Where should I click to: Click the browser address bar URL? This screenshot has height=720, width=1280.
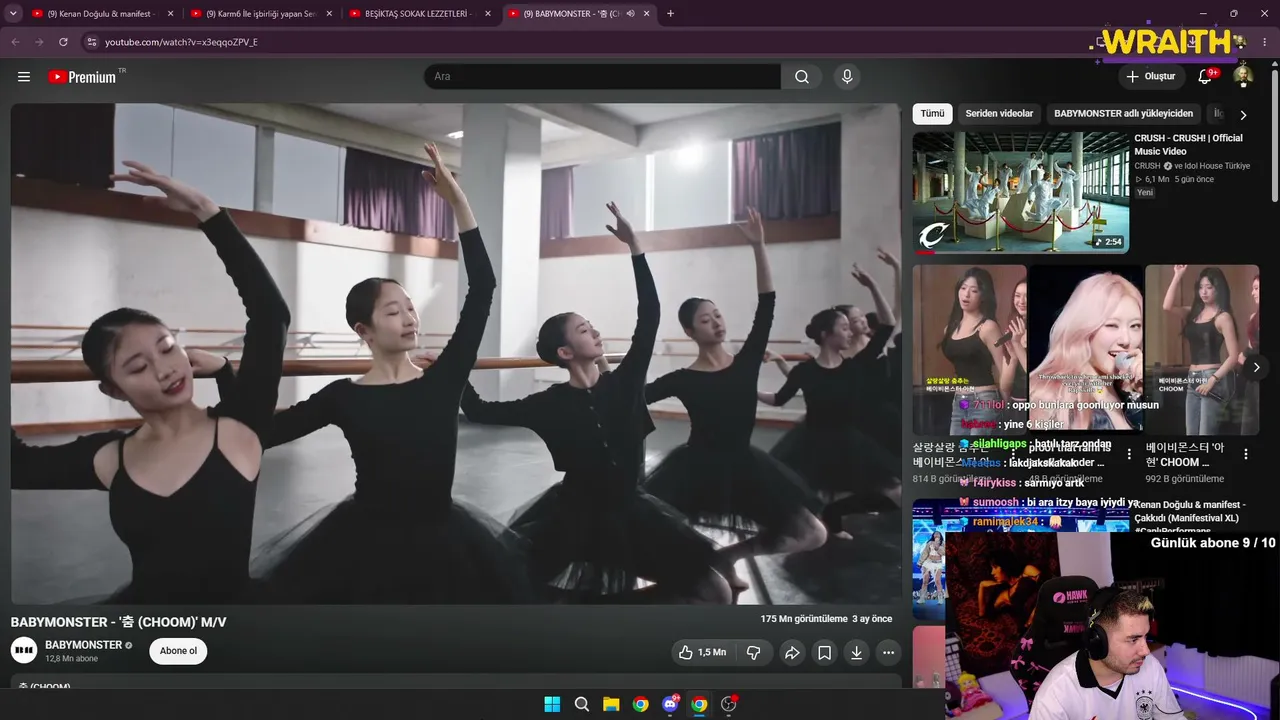(181, 42)
